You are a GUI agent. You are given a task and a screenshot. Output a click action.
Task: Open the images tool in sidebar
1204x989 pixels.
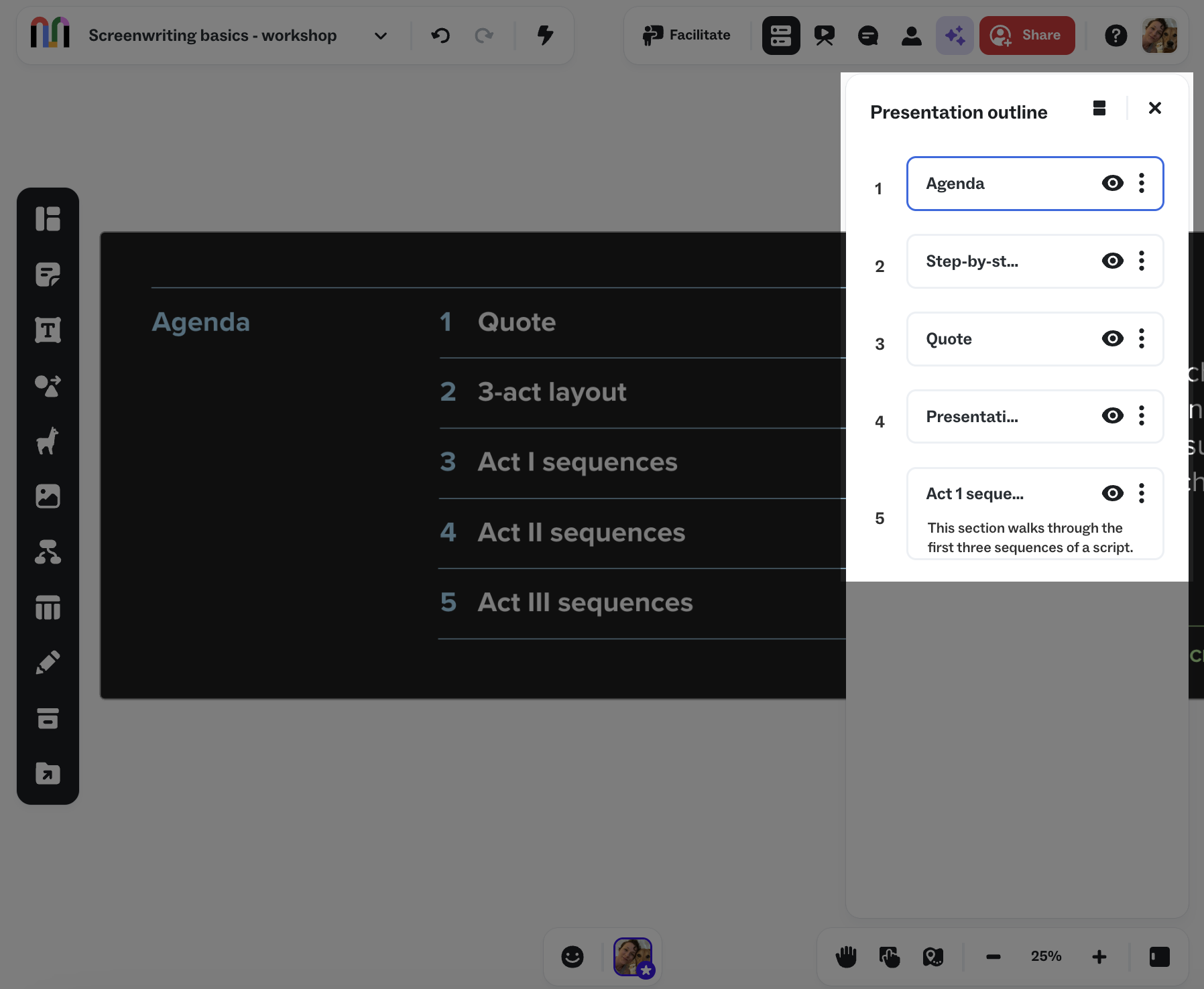(48, 497)
